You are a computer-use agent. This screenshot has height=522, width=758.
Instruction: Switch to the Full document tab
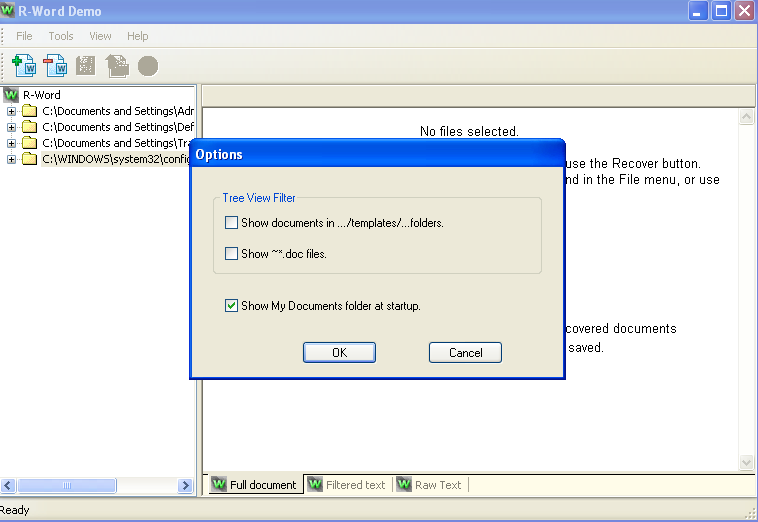pos(255,484)
